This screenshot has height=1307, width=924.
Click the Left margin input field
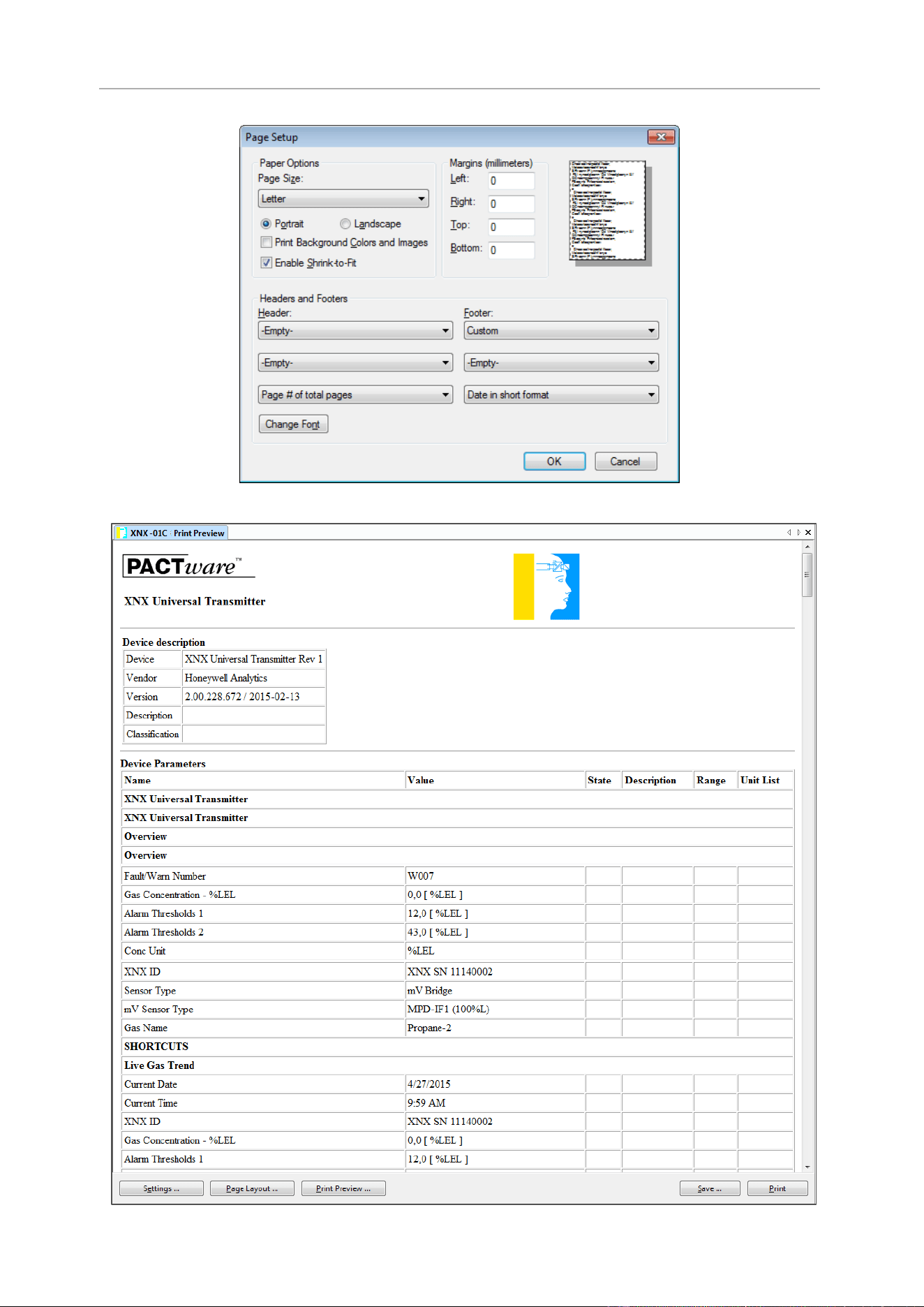pyautogui.click(x=512, y=181)
